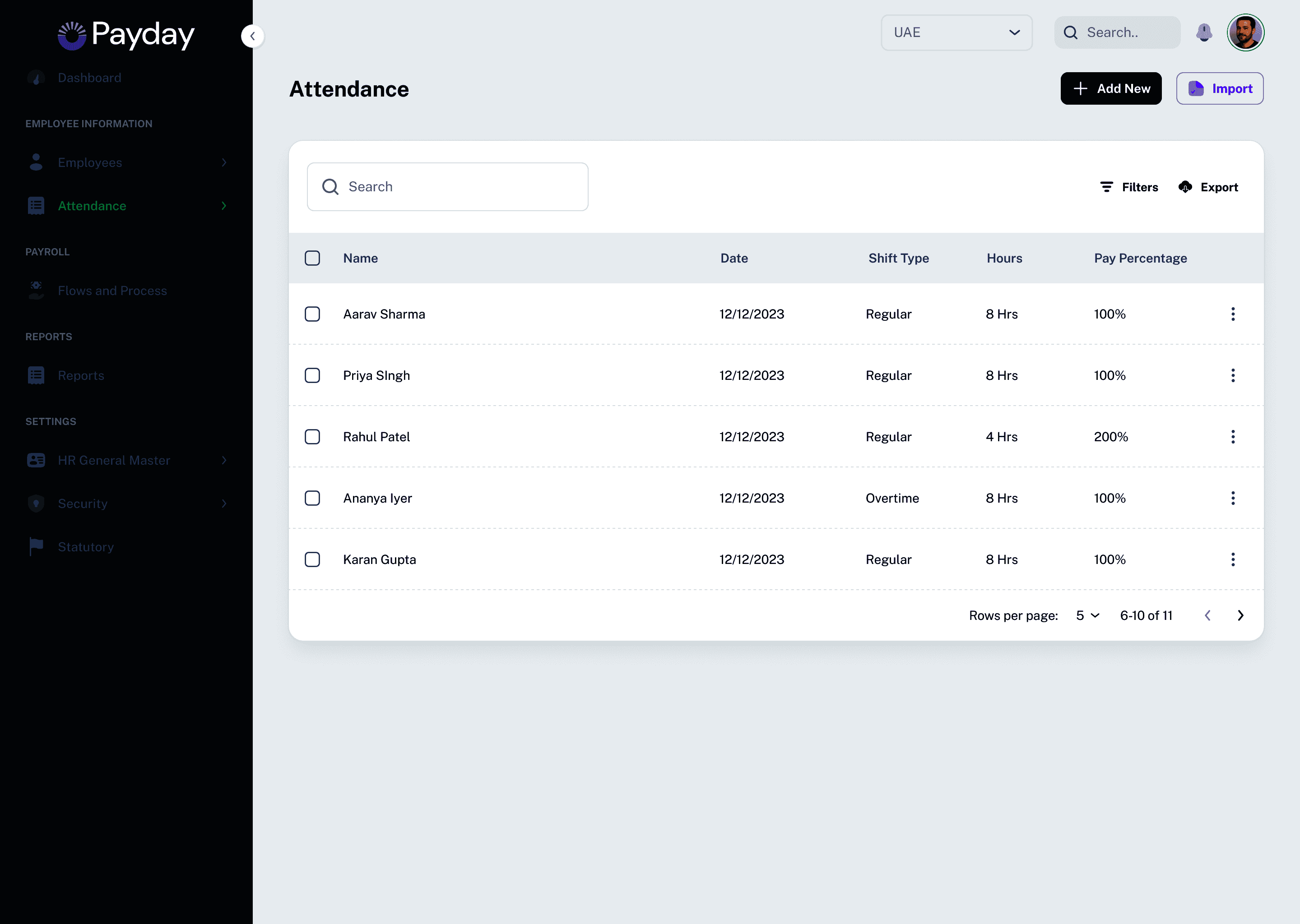Change rows per page dropdown
Viewport: 1300px width, 924px height.
point(1087,615)
